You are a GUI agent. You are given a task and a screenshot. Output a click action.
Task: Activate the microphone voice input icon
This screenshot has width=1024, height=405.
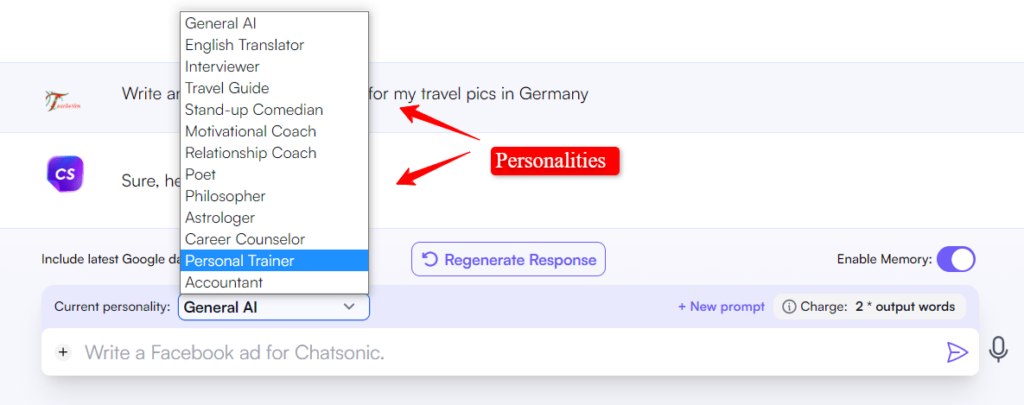997,349
